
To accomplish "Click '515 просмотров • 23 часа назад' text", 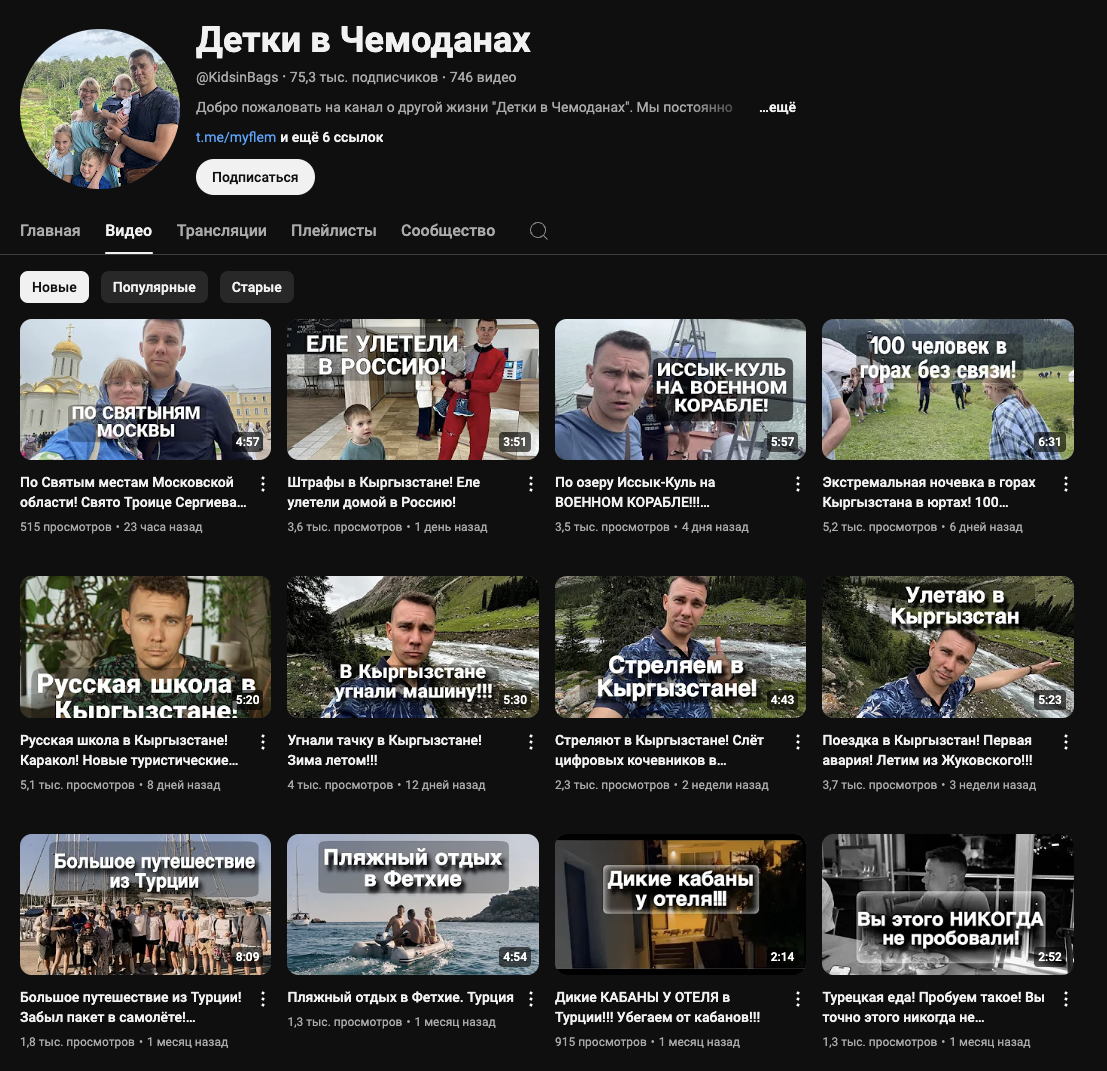I will [111, 527].
